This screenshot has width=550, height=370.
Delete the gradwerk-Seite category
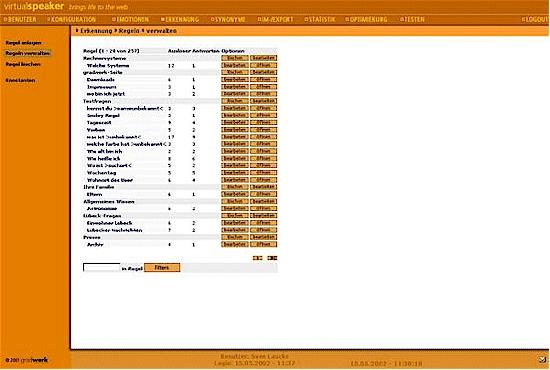click(235, 72)
